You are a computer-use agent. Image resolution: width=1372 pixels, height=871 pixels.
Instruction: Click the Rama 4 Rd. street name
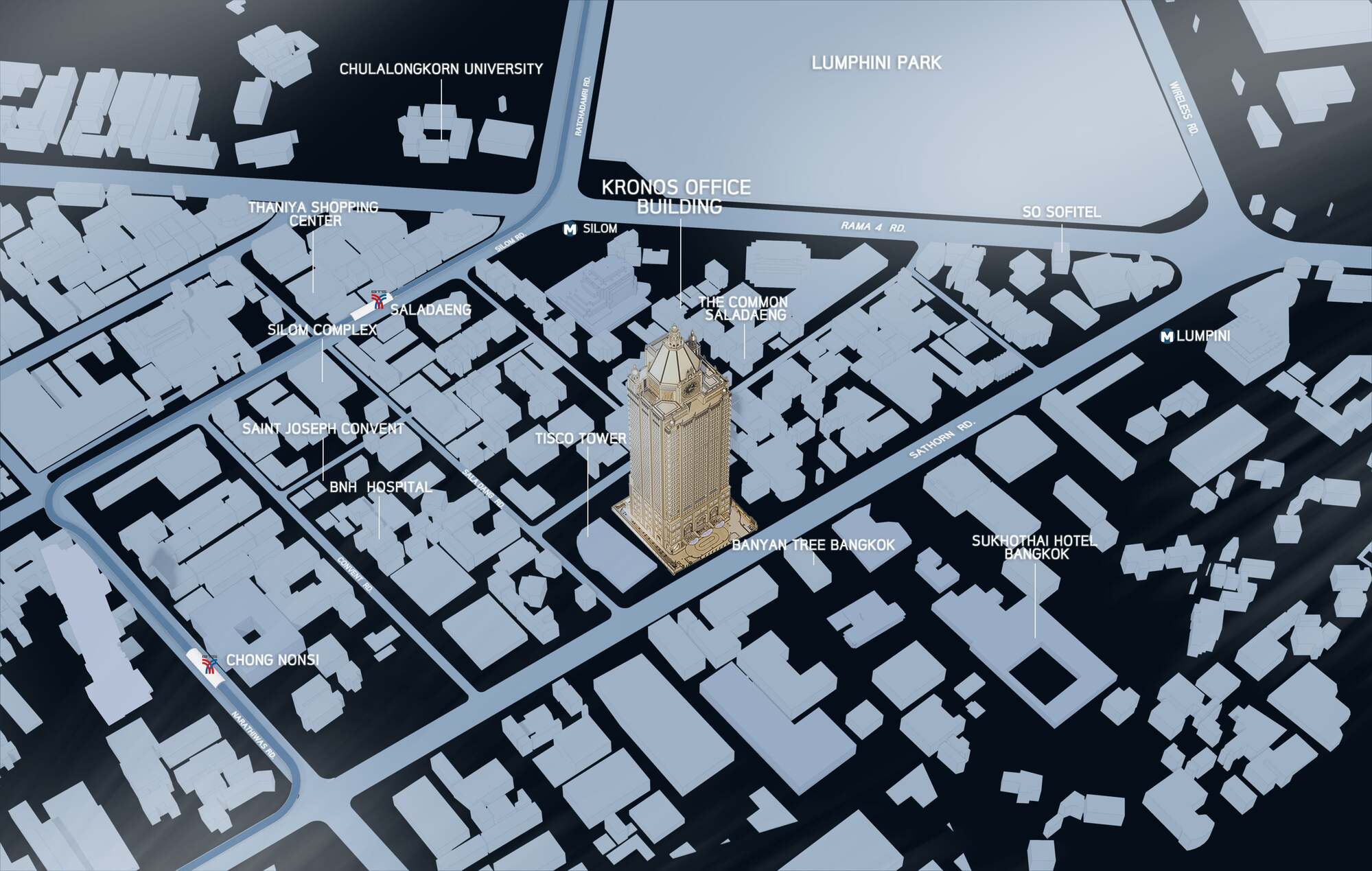coord(873,227)
